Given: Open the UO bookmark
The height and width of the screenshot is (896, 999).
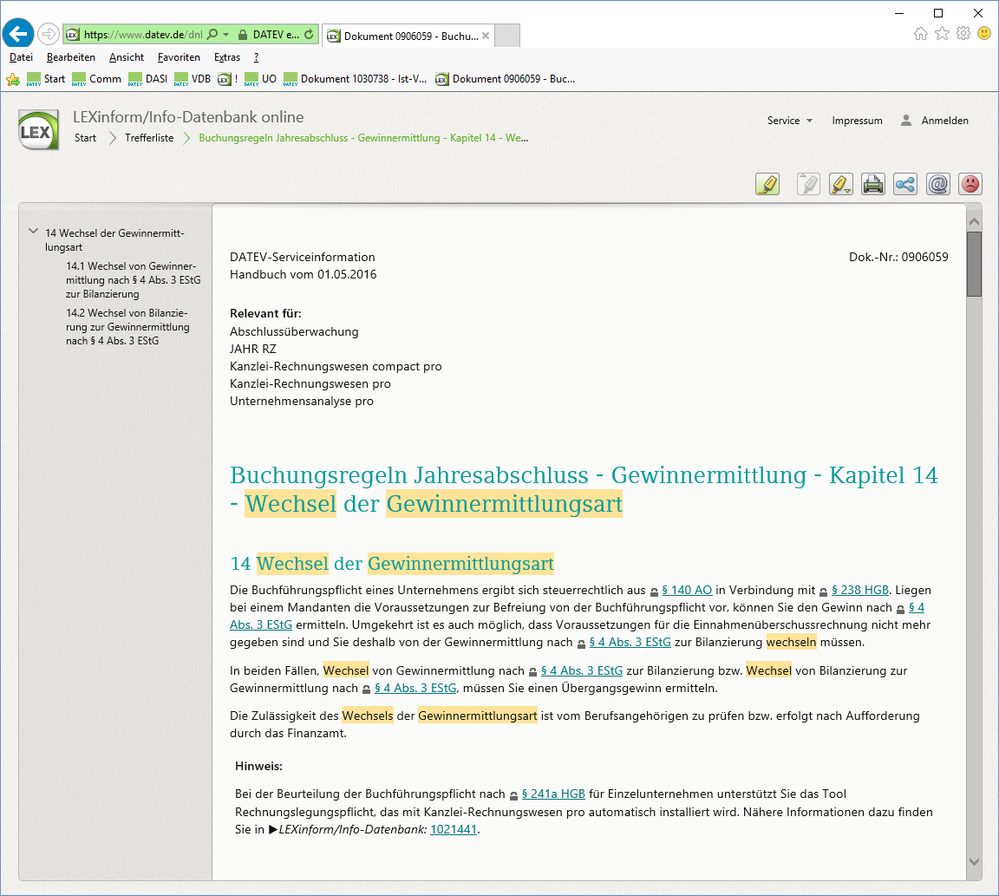Looking at the screenshot, I should coord(261,79).
